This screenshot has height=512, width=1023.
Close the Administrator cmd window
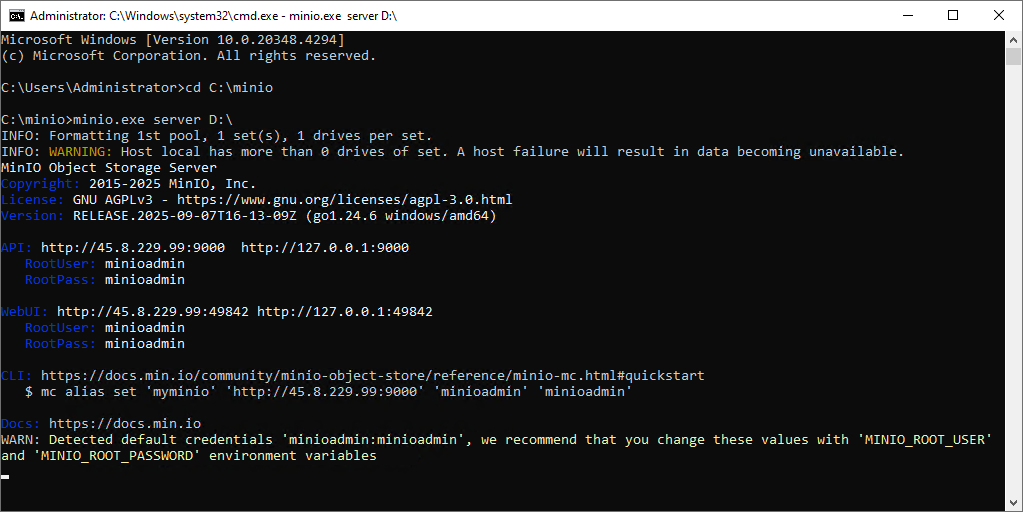point(999,15)
